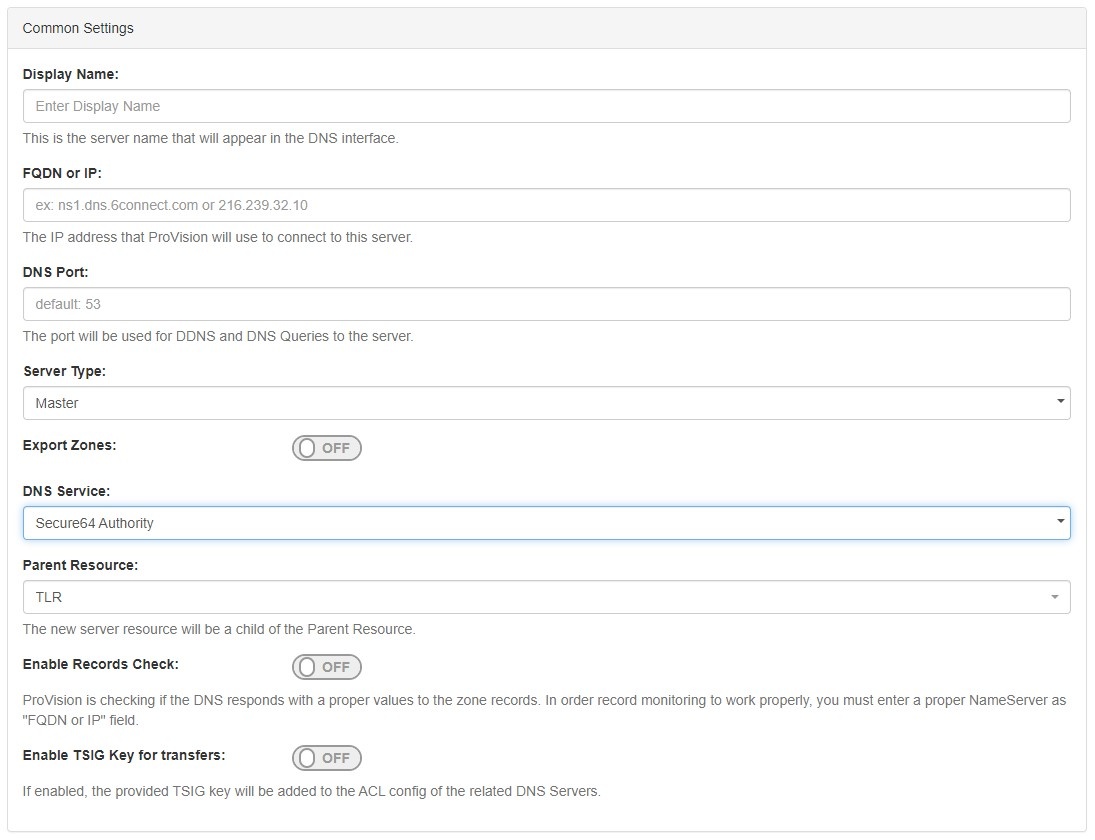Viewport: 1095px width, 840px height.
Task: Open the Parent Resource dropdown showing TLR
Action: point(546,597)
